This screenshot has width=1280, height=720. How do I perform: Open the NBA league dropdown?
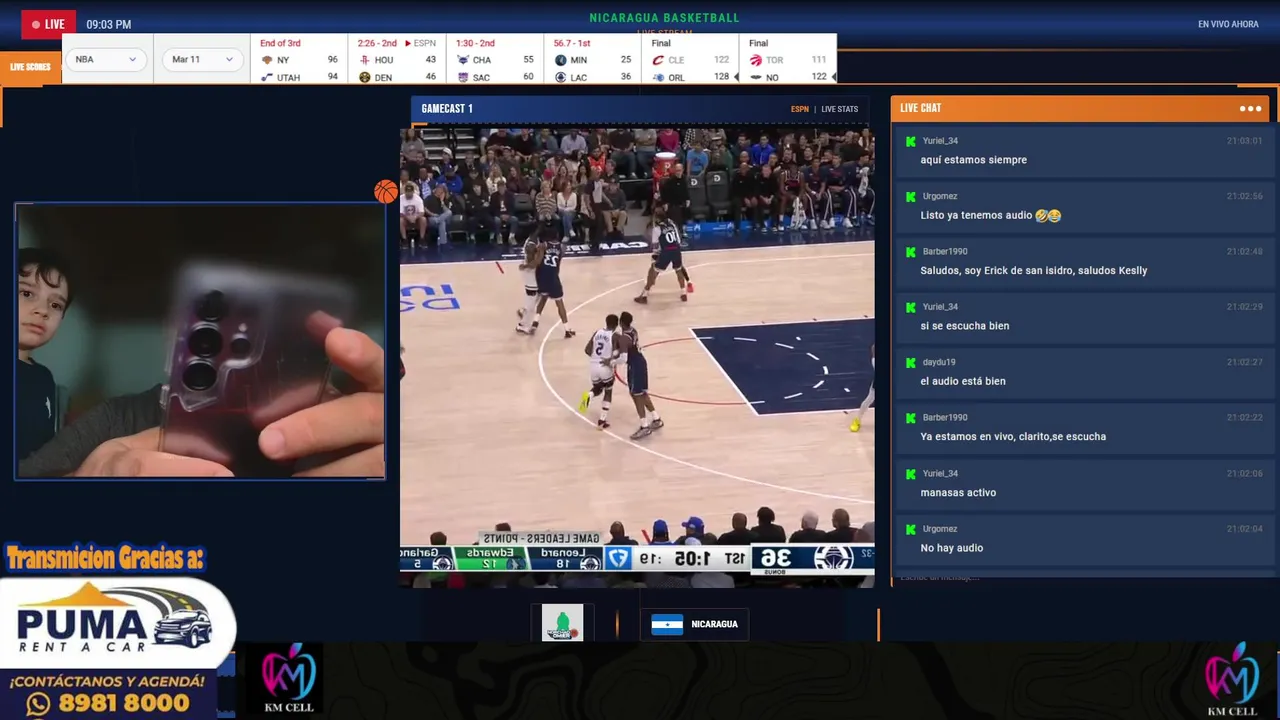(x=105, y=59)
